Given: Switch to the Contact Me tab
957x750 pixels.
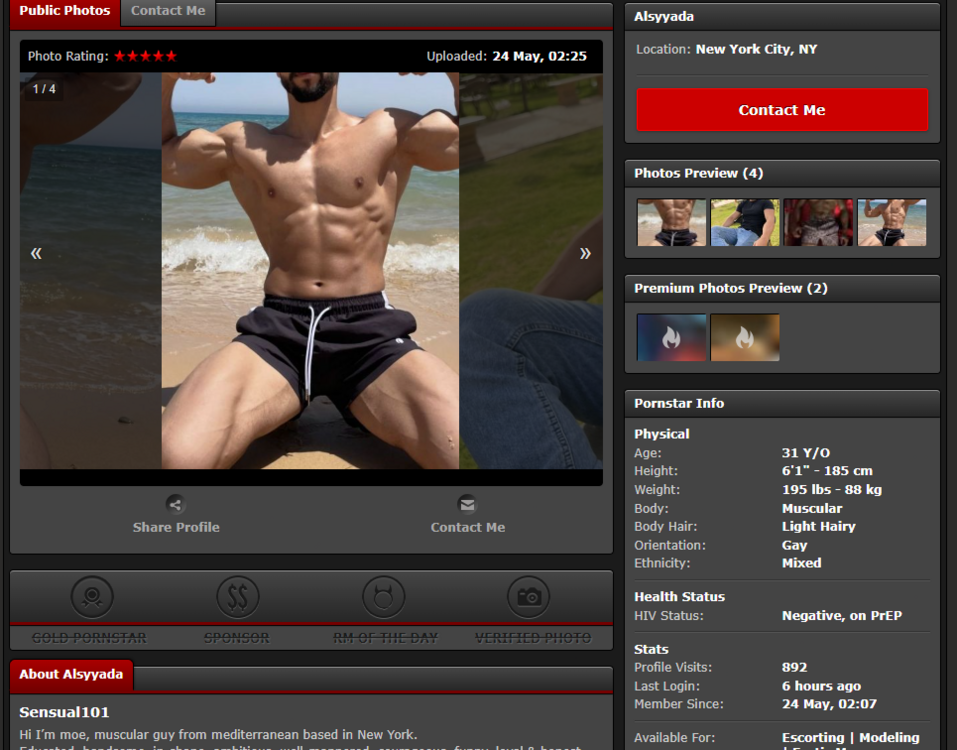Looking at the screenshot, I should click(168, 11).
